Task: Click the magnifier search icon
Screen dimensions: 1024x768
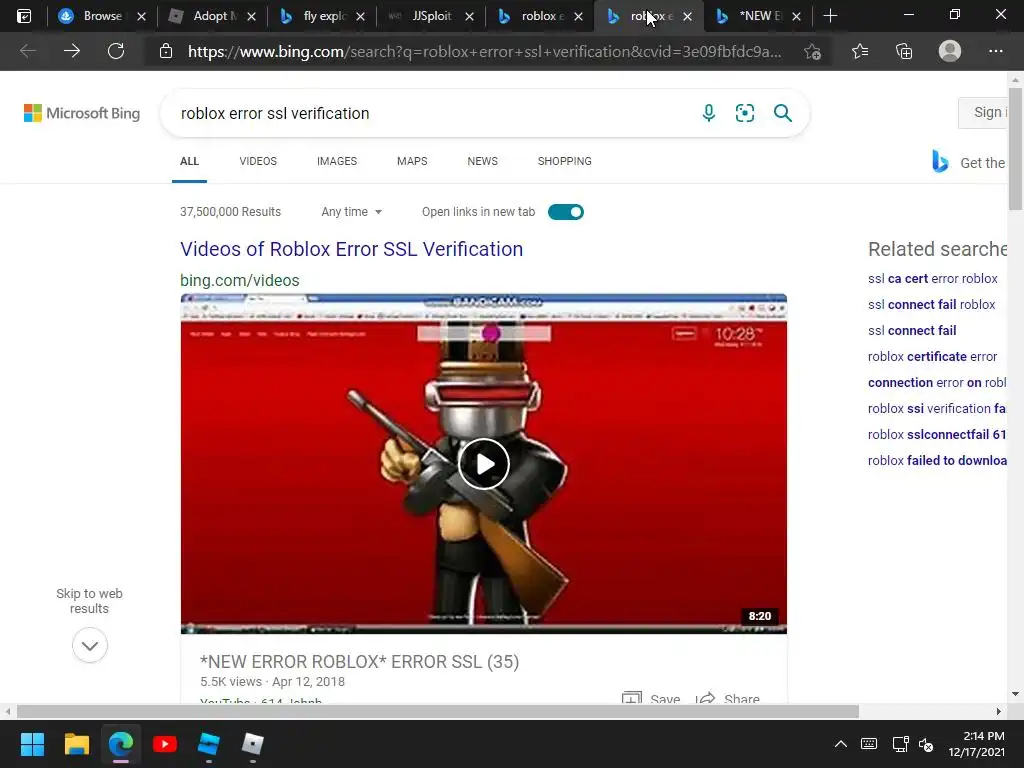Action: [782, 113]
